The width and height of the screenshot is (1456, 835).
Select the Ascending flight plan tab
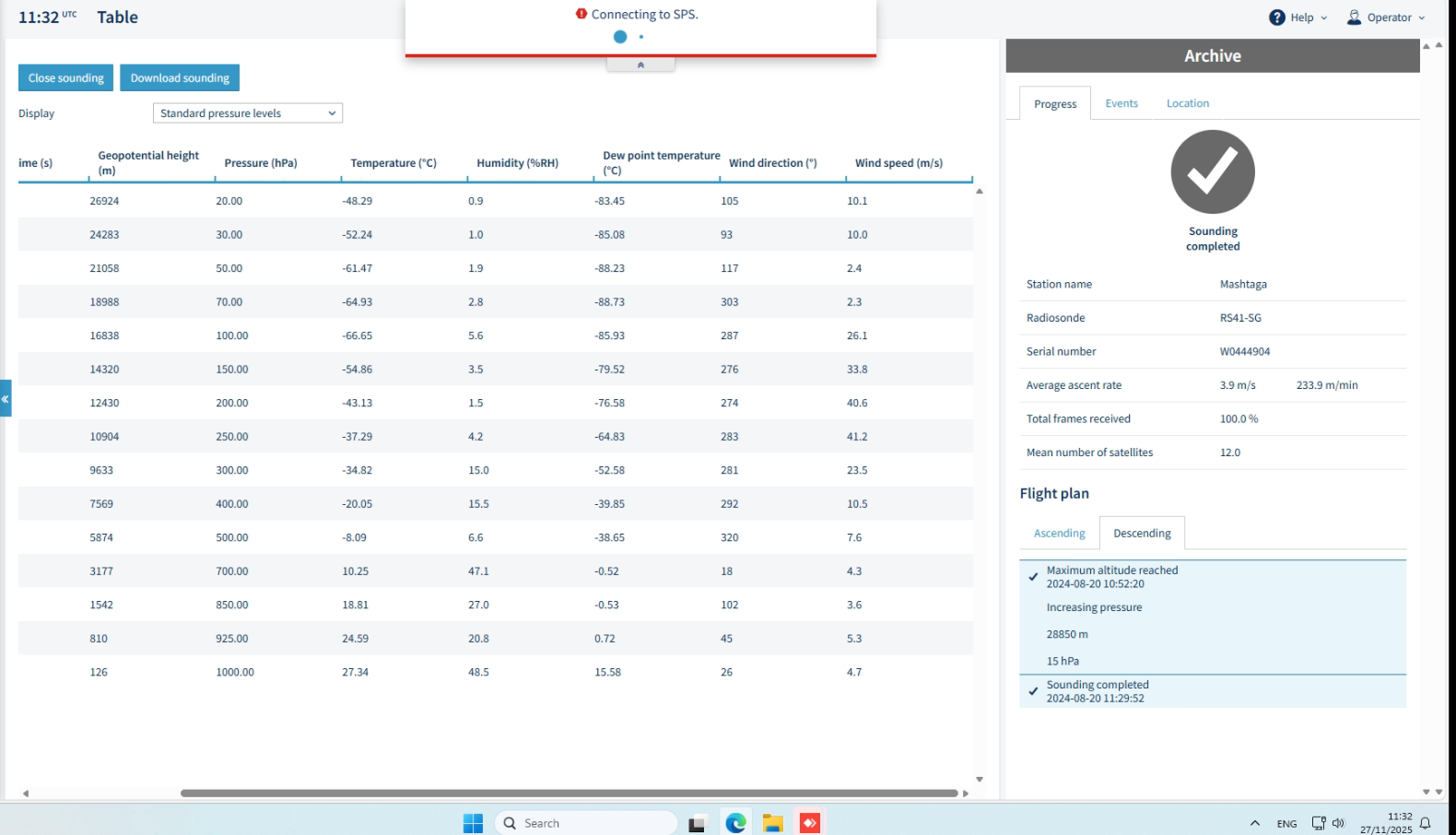click(x=1060, y=534)
